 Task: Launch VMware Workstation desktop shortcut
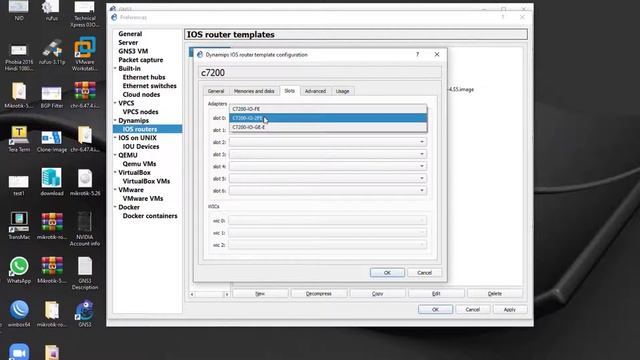(x=84, y=54)
